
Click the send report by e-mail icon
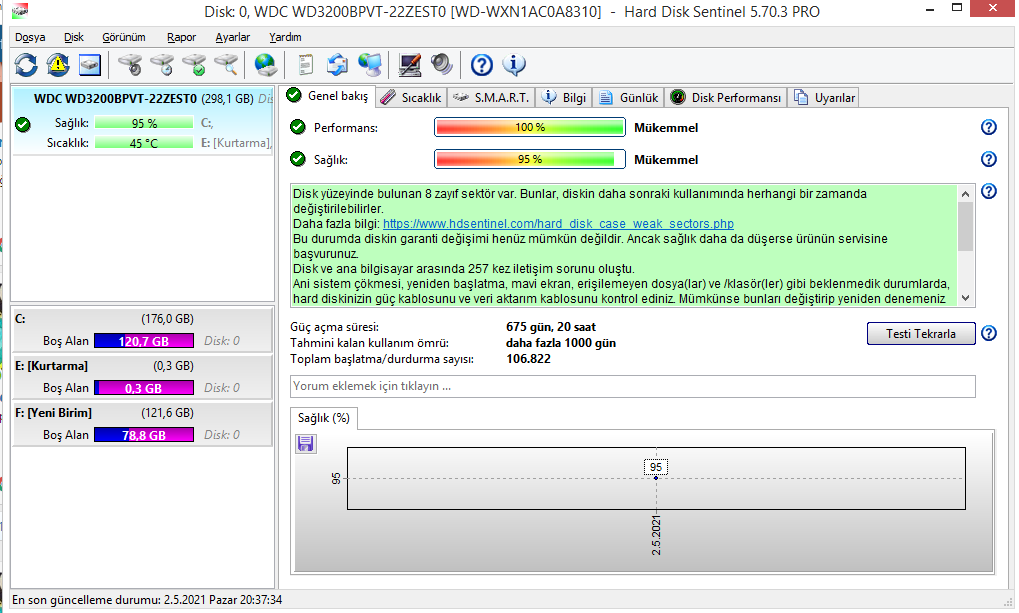(x=337, y=64)
